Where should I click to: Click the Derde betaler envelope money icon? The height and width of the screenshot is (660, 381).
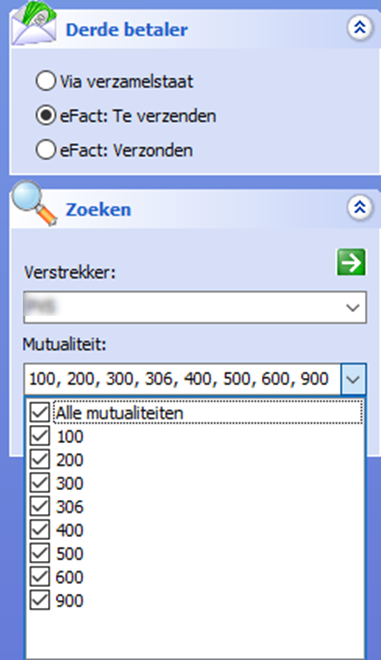34,23
